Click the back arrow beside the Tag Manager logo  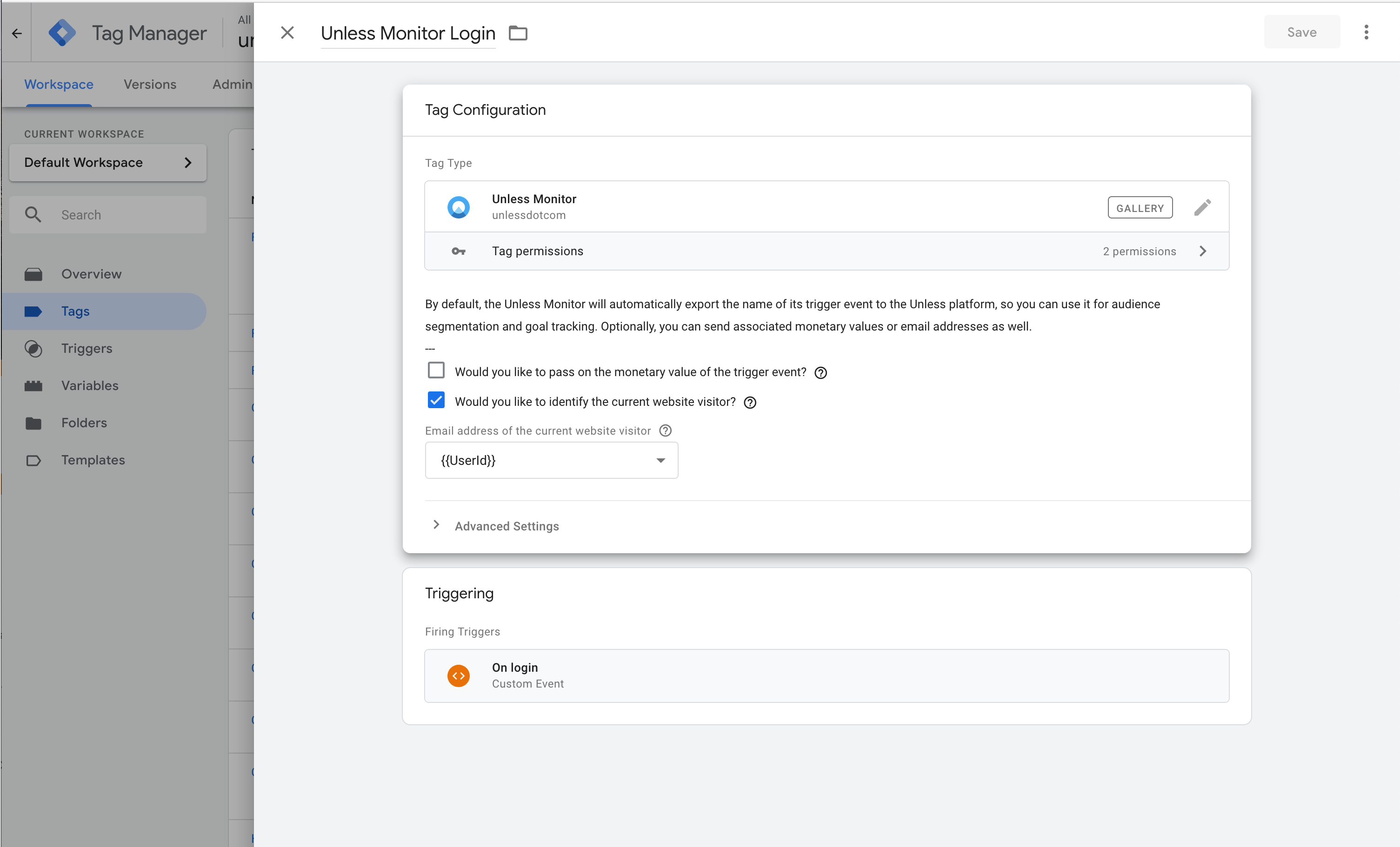[16, 33]
